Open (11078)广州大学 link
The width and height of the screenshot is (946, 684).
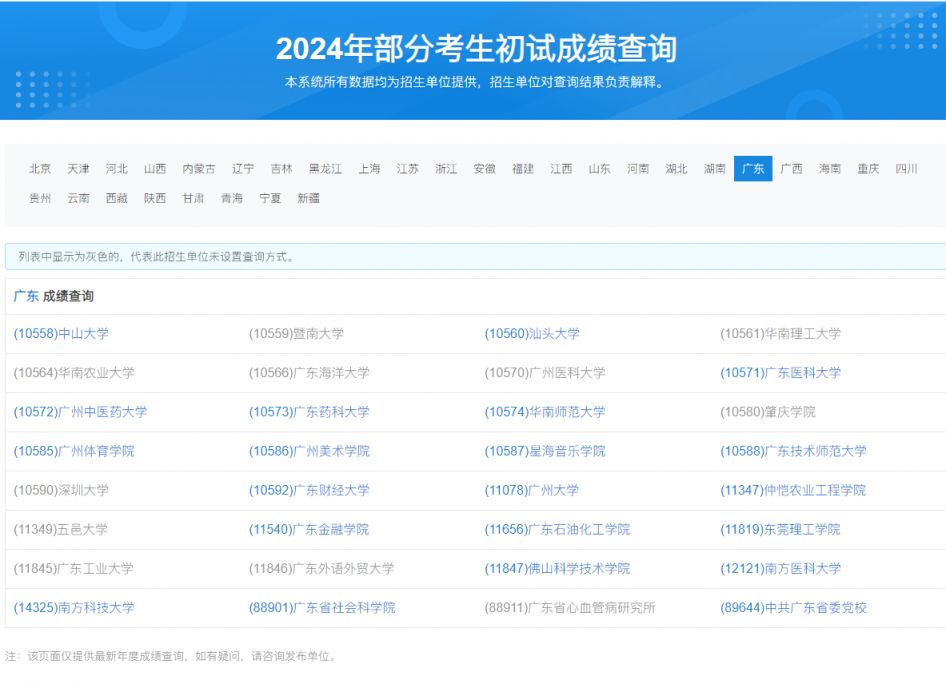(x=532, y=491)
